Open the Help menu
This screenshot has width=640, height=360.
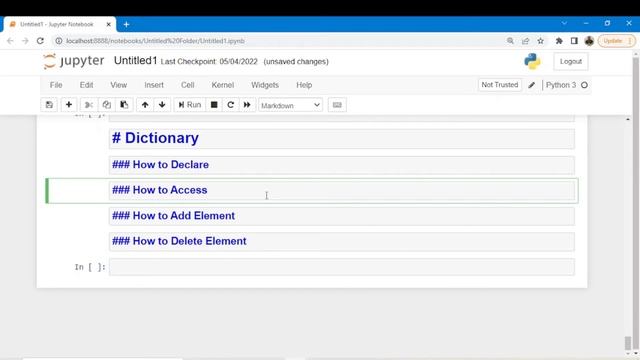point(304,85)
